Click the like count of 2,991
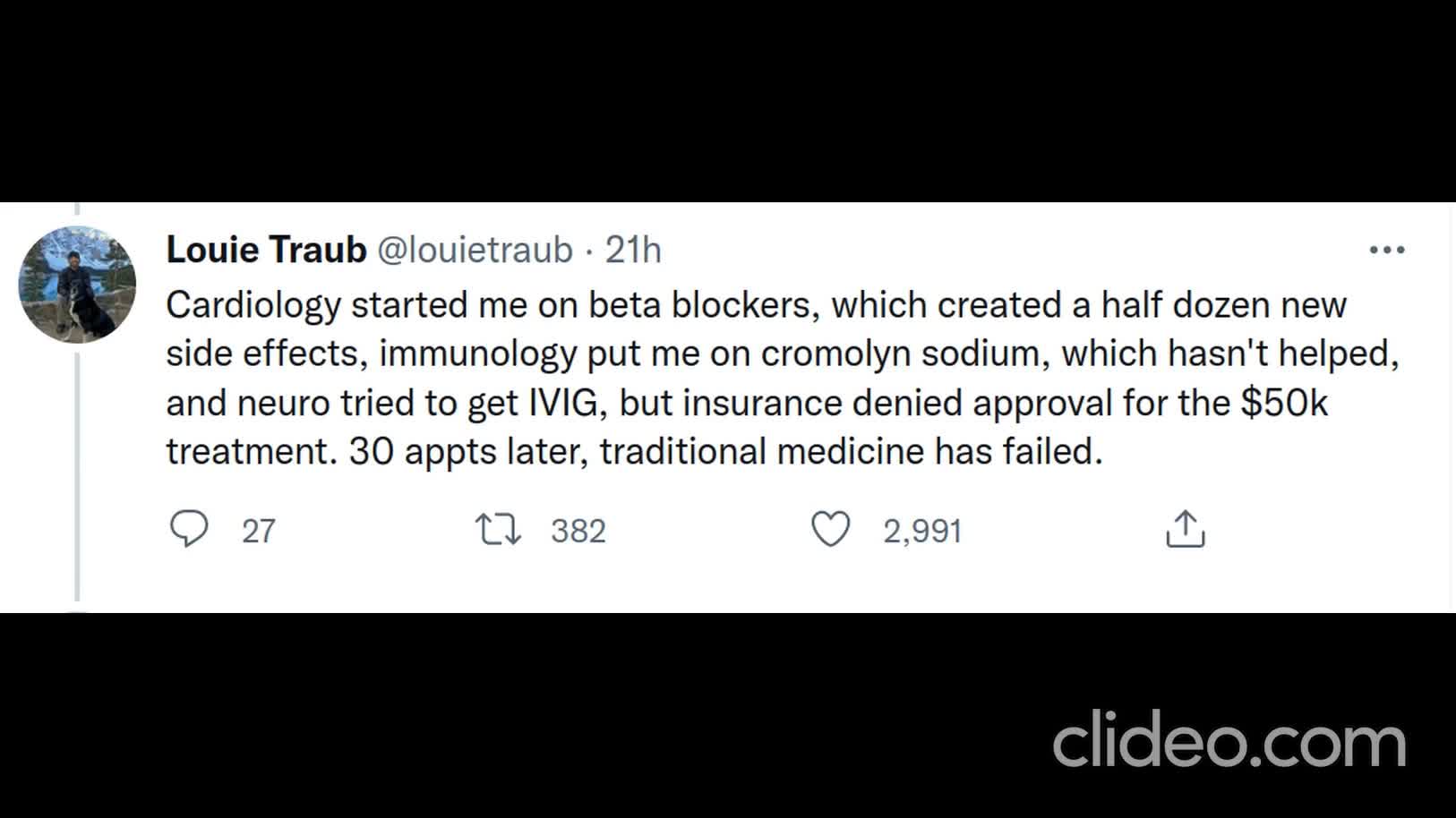Image resolution: width=1456 pixels, height=818 pixels. (922, 531)
